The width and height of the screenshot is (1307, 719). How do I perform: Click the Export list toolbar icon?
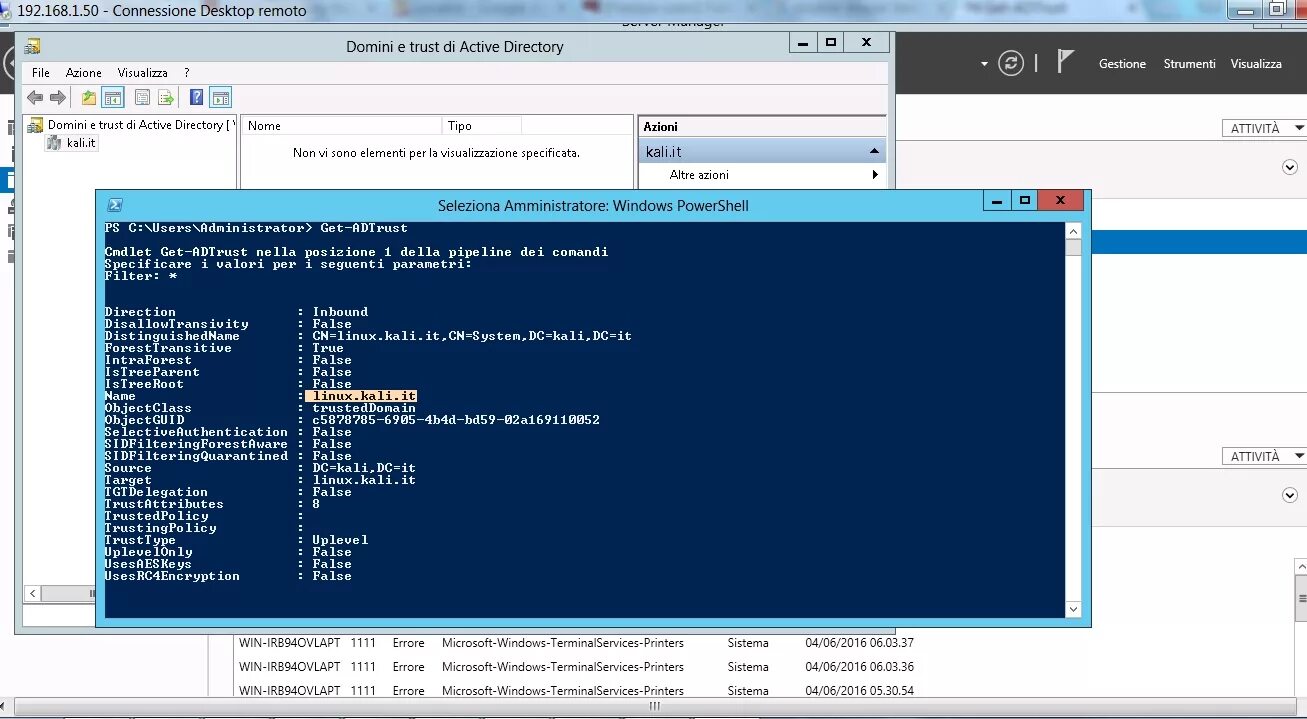point(166,98)
